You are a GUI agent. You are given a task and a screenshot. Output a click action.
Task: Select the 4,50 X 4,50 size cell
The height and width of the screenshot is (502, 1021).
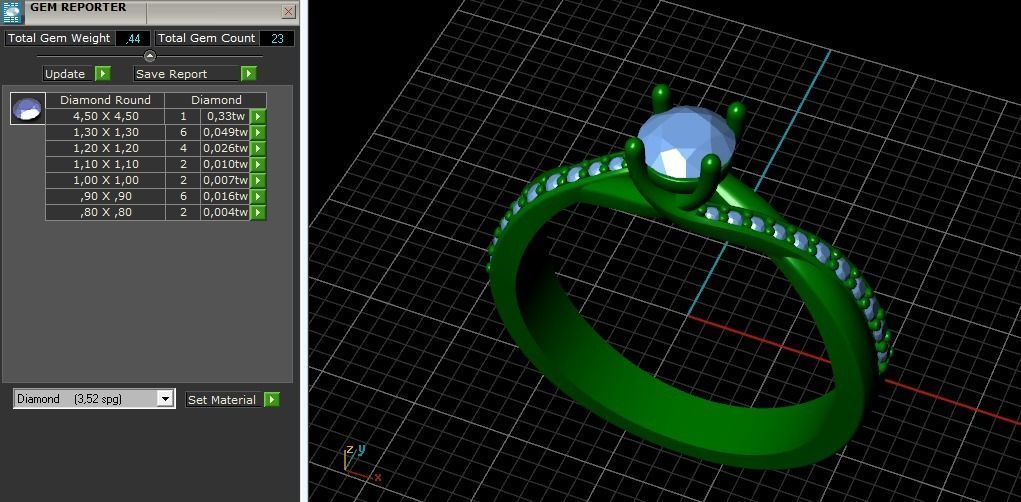point(105,116)
